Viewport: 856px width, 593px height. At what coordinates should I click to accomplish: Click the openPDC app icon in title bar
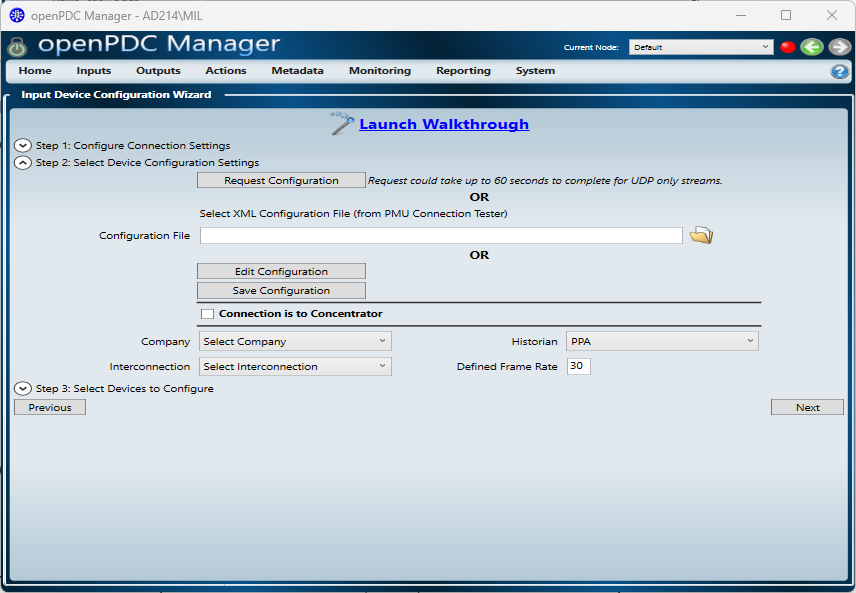(17, 15)
